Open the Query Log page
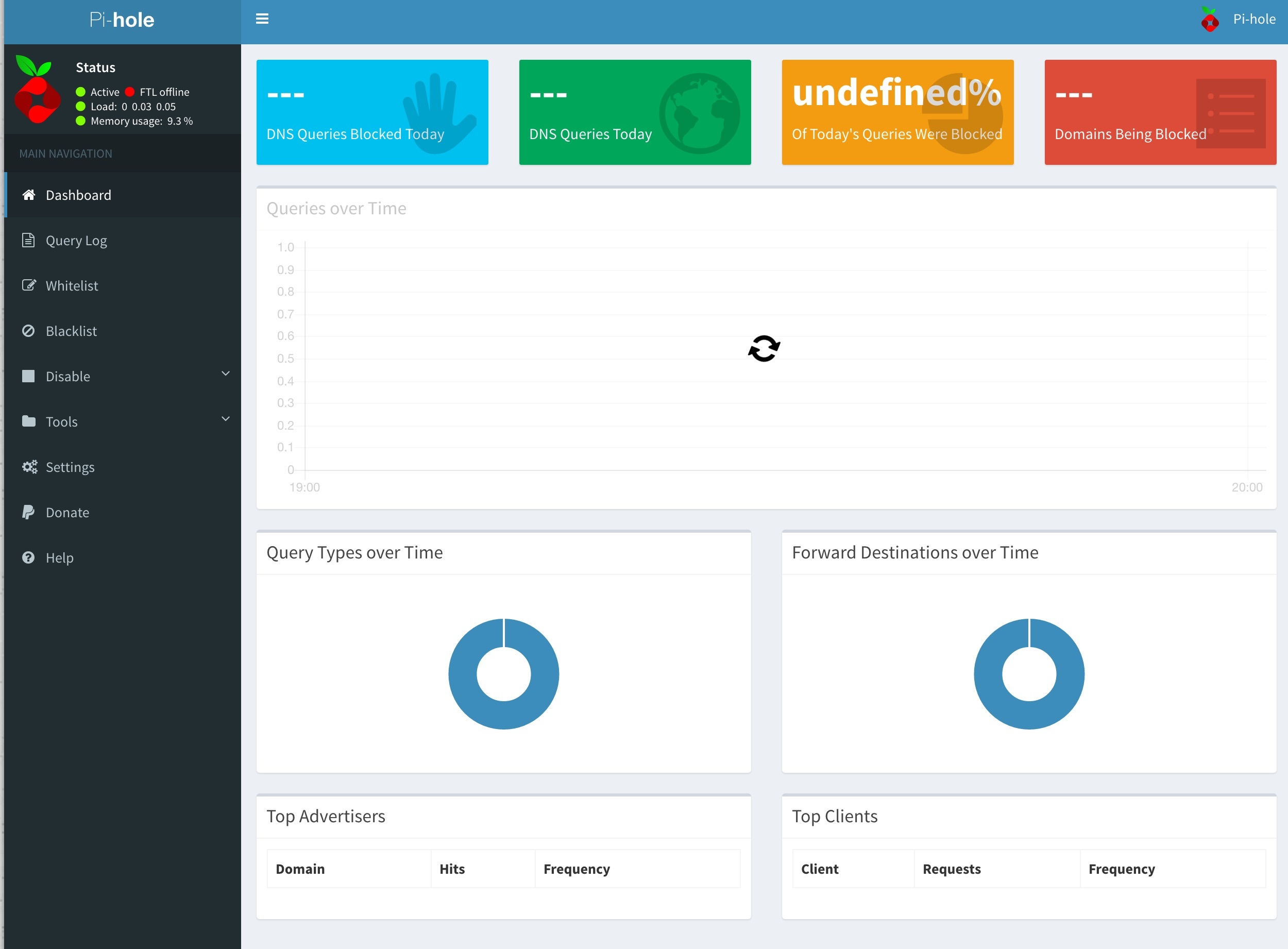1288x949 pixels. coord(76,241)
